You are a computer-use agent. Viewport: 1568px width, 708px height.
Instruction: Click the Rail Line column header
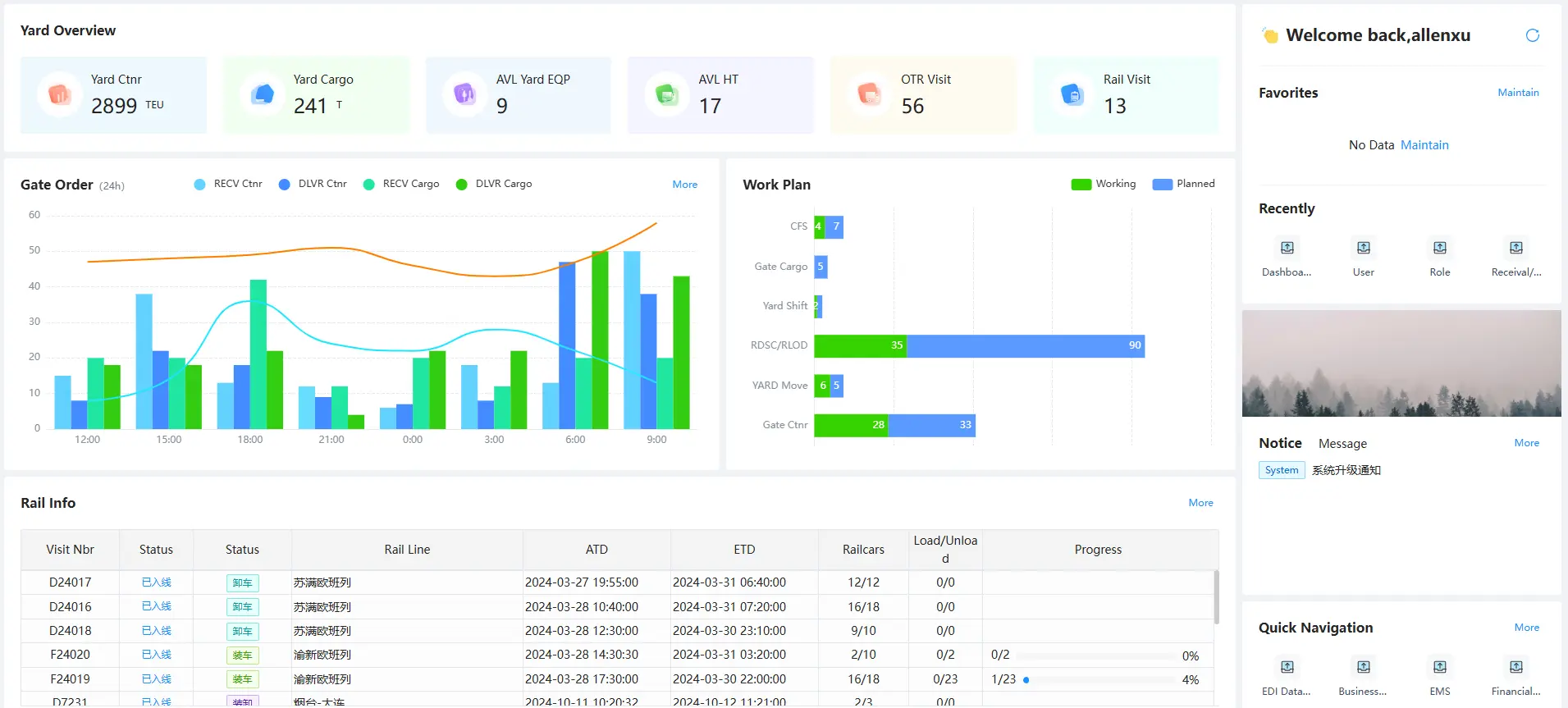click(x=407, y=550)
